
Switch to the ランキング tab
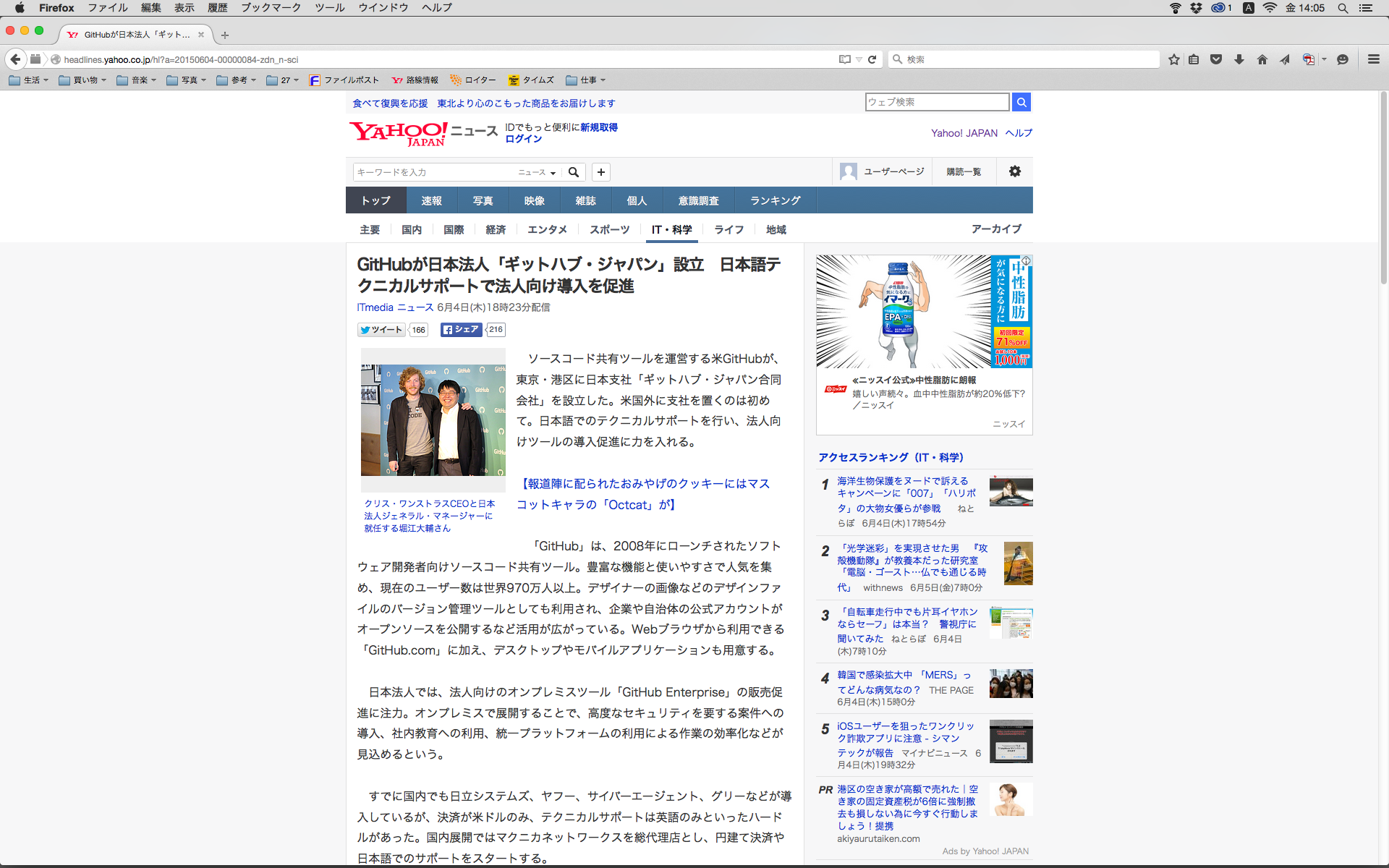(775, 200)
